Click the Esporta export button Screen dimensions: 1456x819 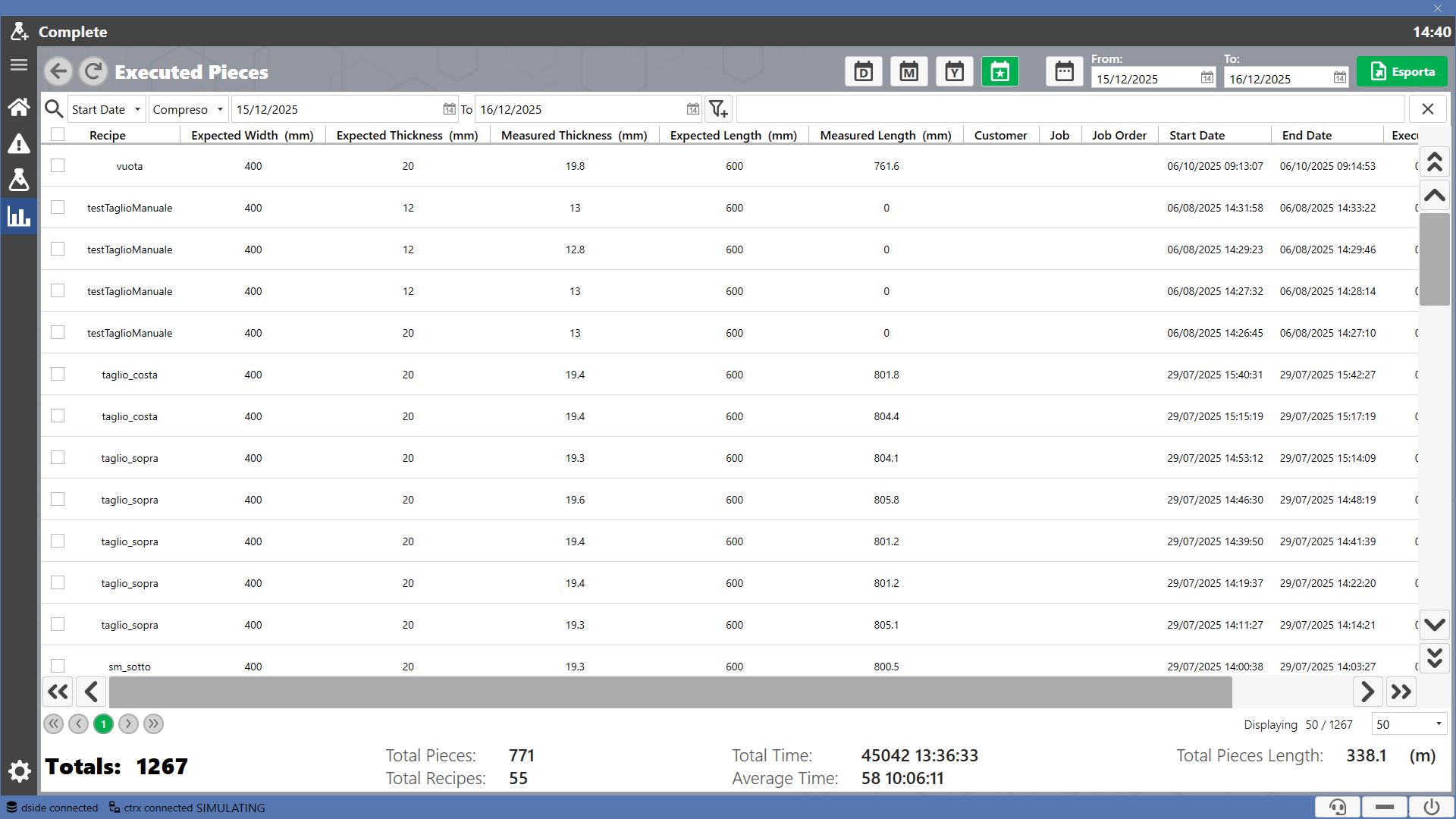pos(1401,72)
